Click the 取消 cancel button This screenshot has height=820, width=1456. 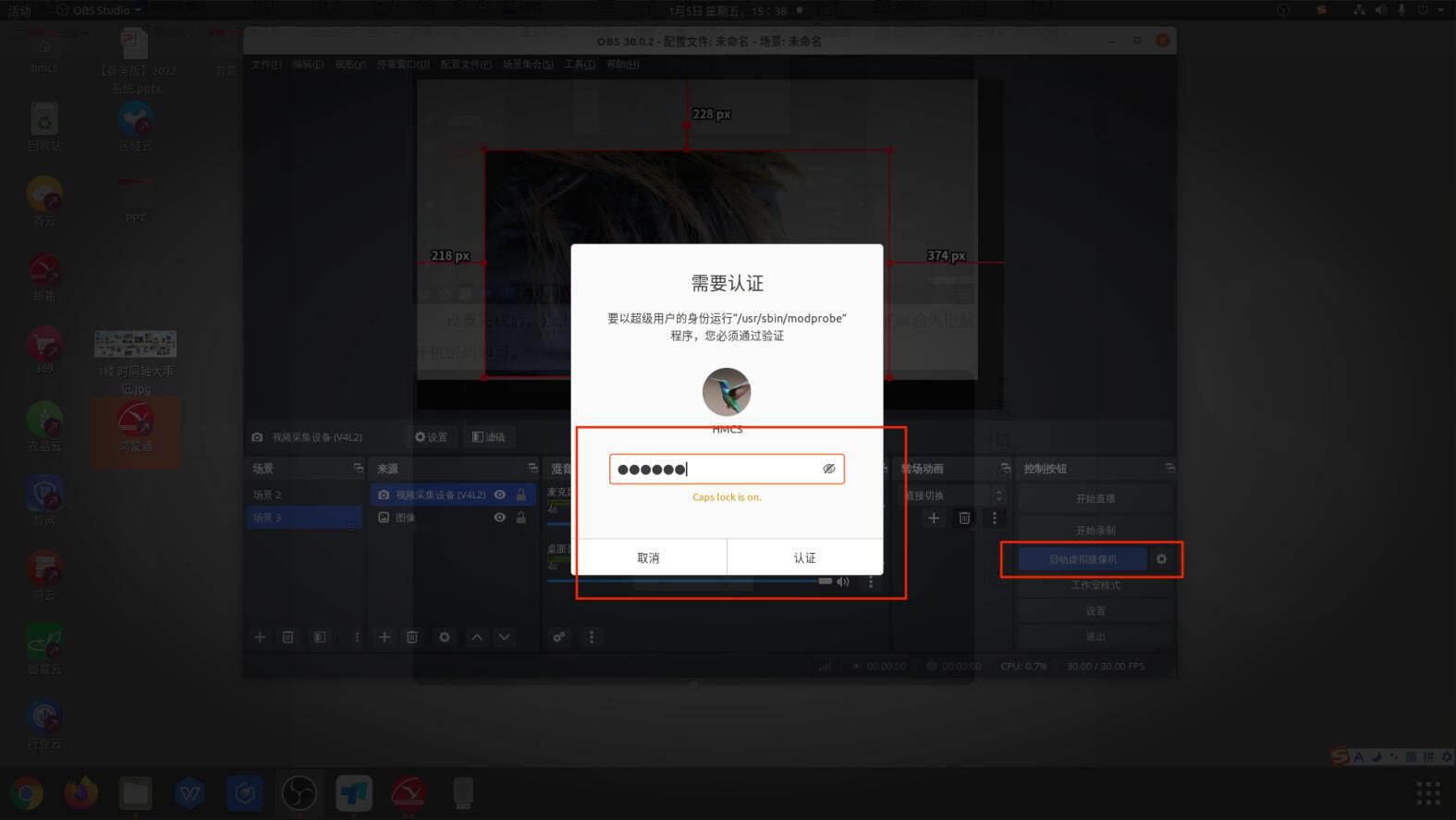(648, 557)
